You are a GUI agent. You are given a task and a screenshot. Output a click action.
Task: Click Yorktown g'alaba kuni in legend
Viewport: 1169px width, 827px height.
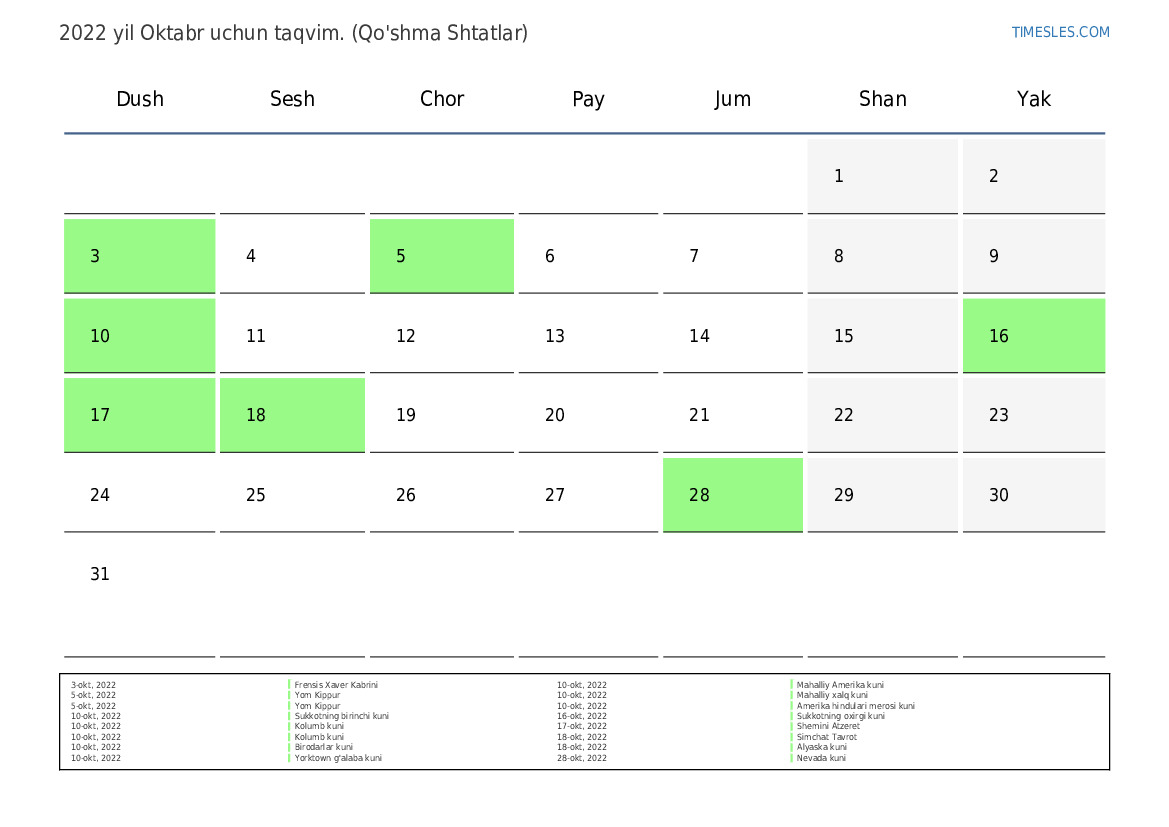point(338,758)
